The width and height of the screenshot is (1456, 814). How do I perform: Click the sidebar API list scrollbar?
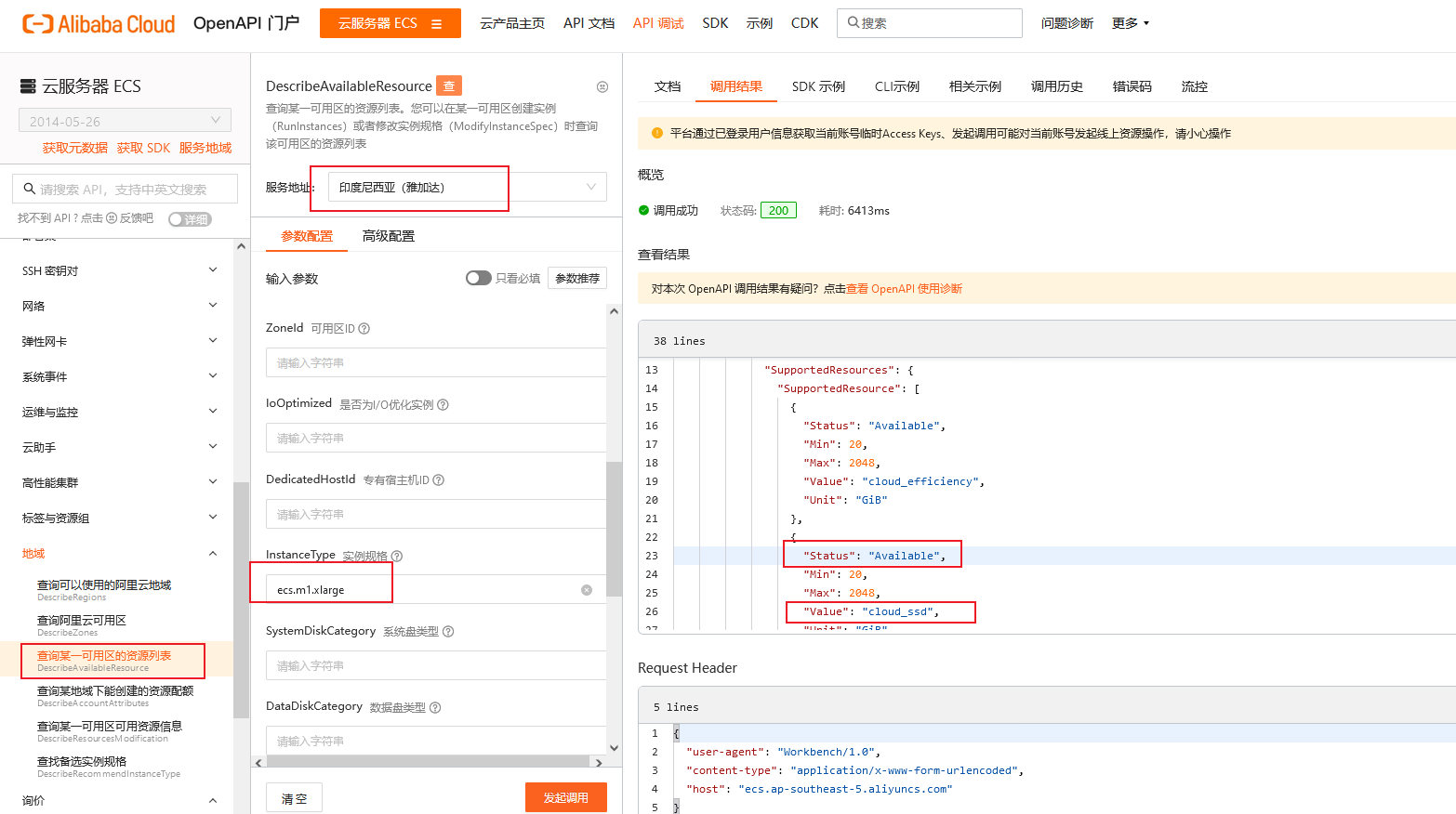(x=241, y=599)
